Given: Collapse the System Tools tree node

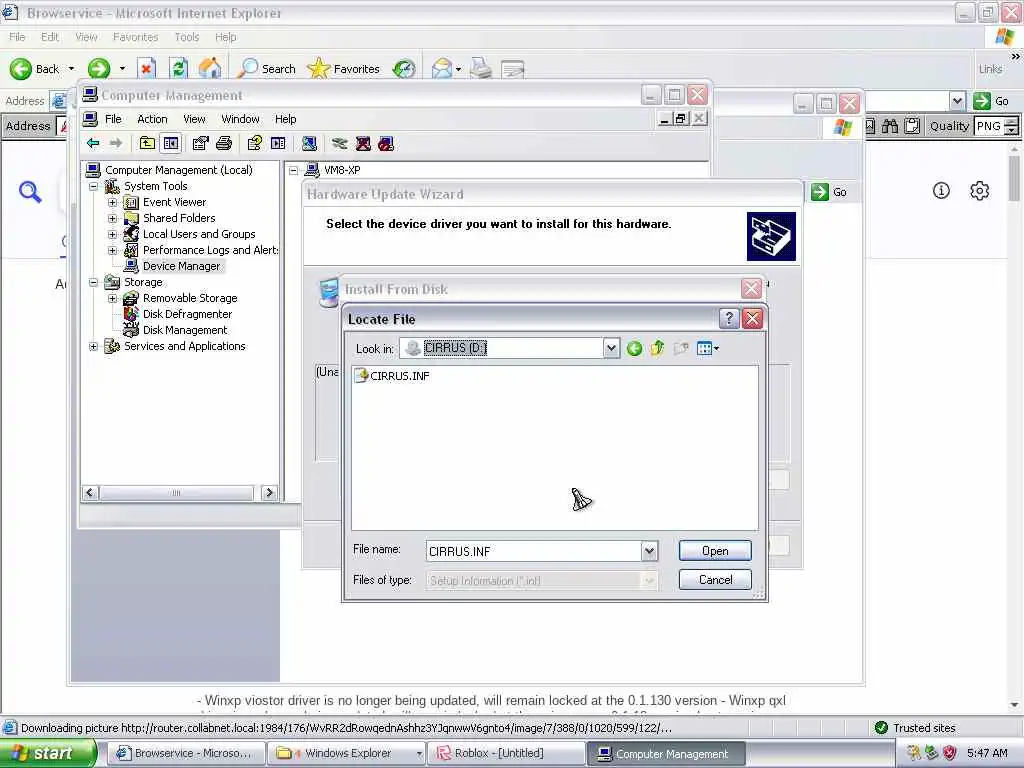Looking at the screenshot, I should point(93,186).
